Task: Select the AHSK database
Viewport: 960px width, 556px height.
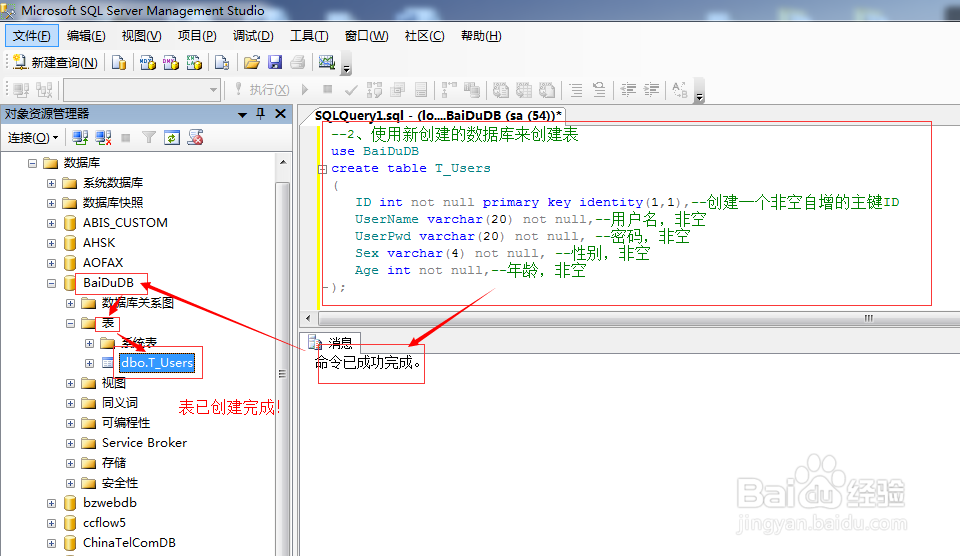Action: pos(99,242)
